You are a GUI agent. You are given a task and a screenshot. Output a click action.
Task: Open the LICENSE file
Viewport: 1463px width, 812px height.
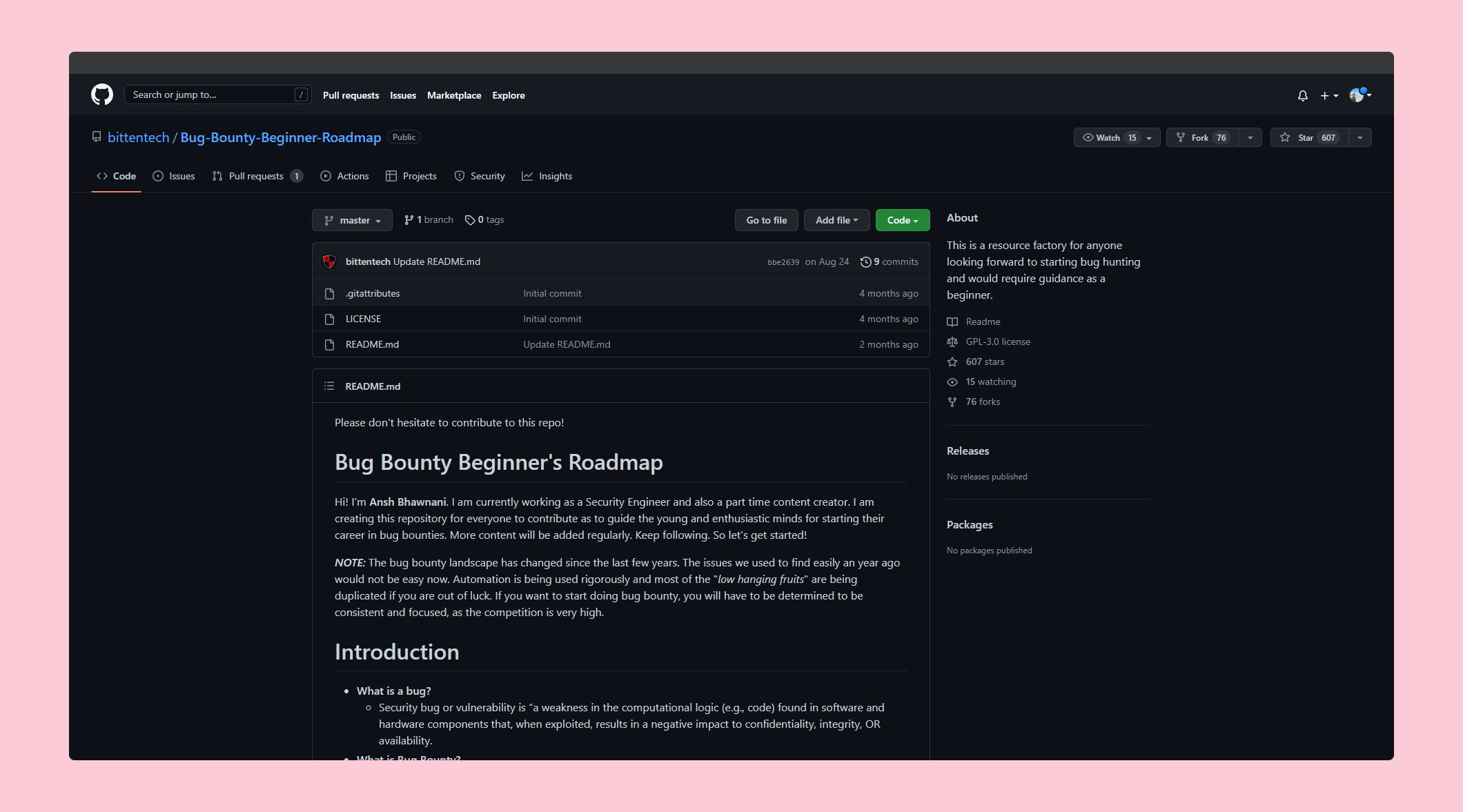363,319
